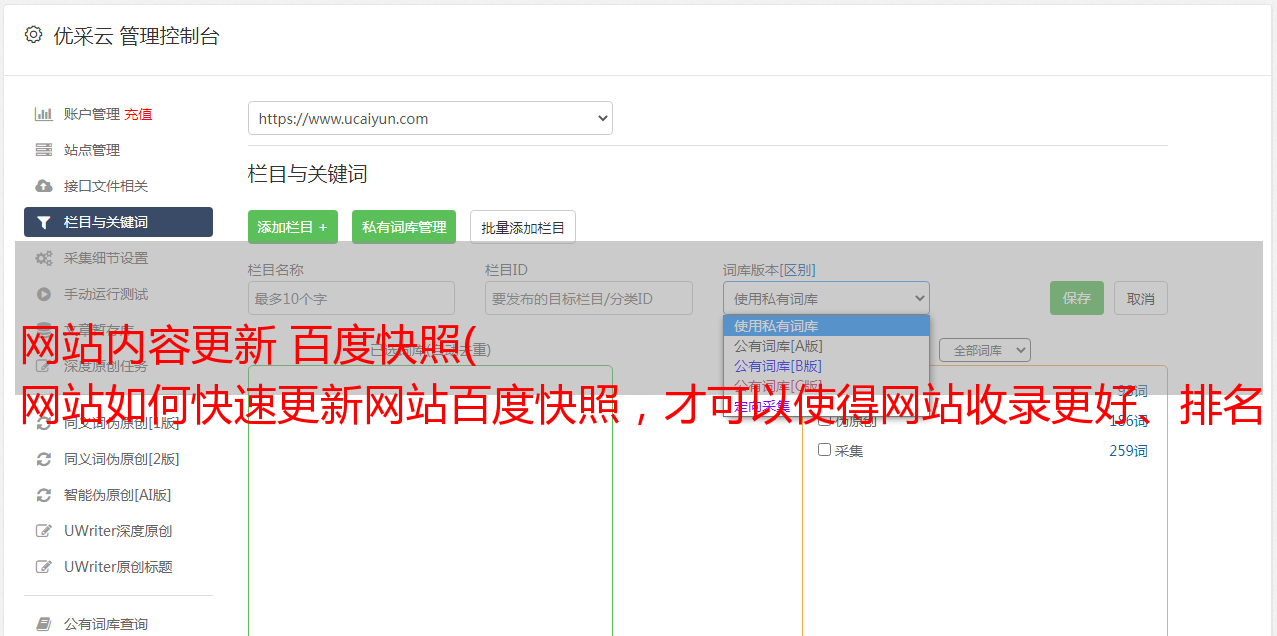
Task: Open 账户管理 in the sidebar
Action: pyautogui.click(x=91, y=114)
